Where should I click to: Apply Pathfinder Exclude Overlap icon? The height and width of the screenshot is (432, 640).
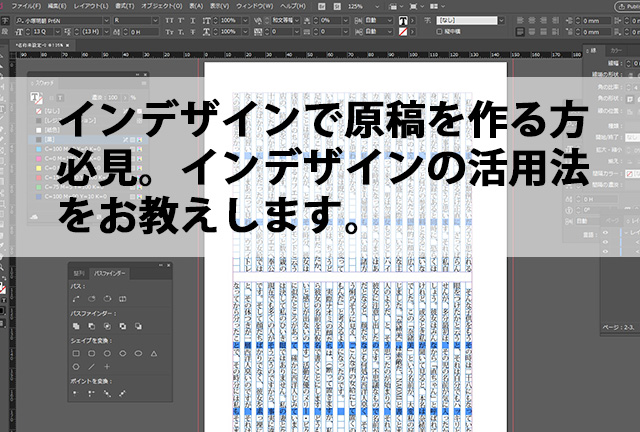(122, 326)
